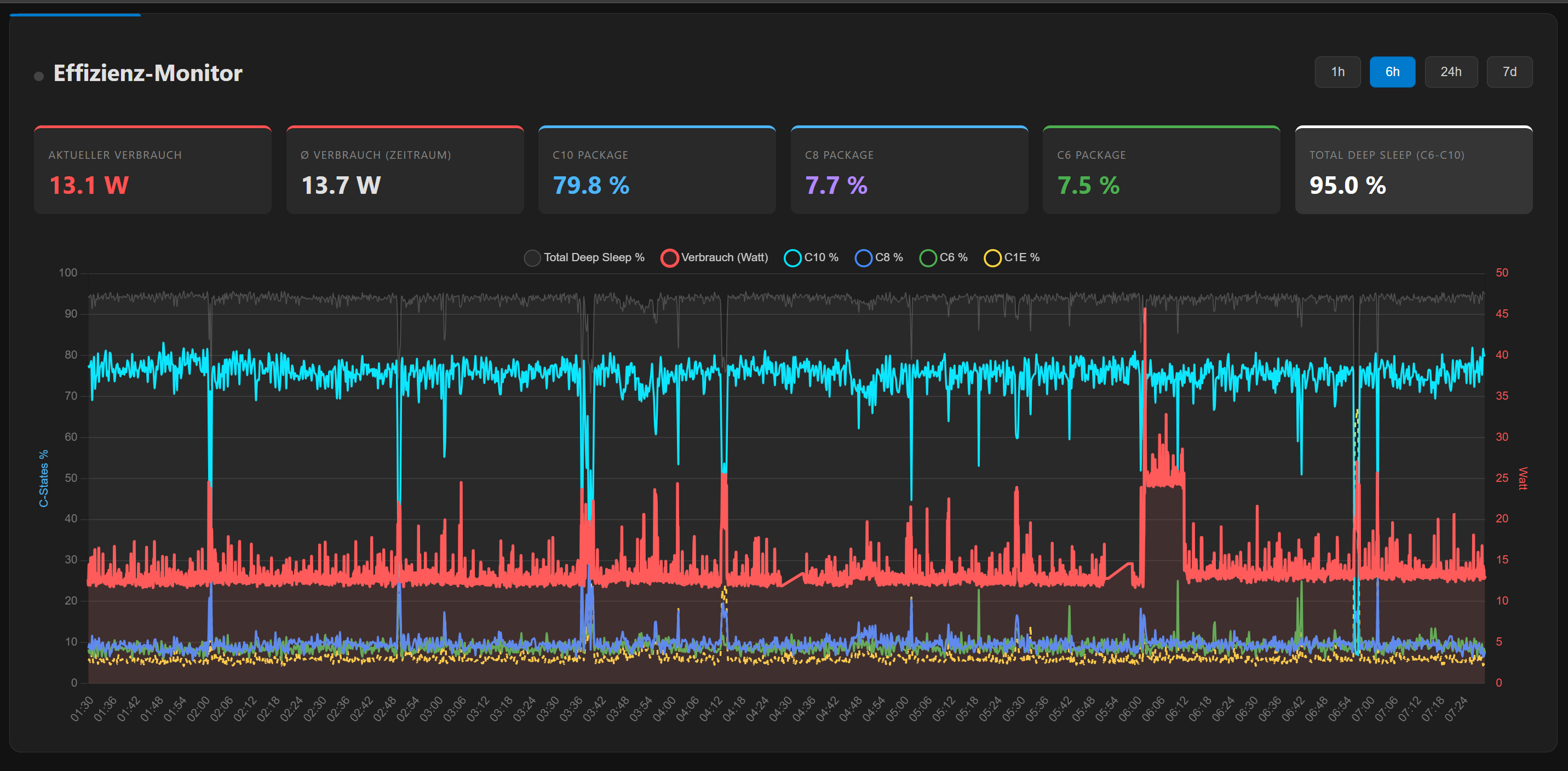Click the C8 Package 7.7 % card
Viewport: 1568px width, 771px height.
909,170
